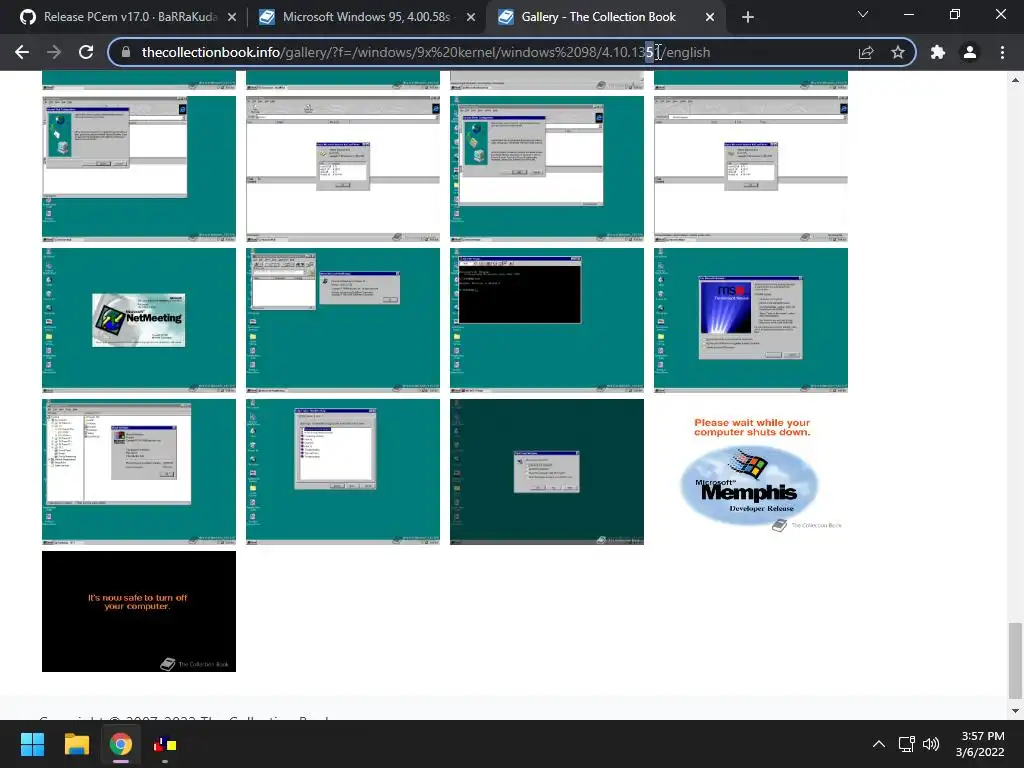Close the Microsoft Windows 95 tab

[471, 17]
